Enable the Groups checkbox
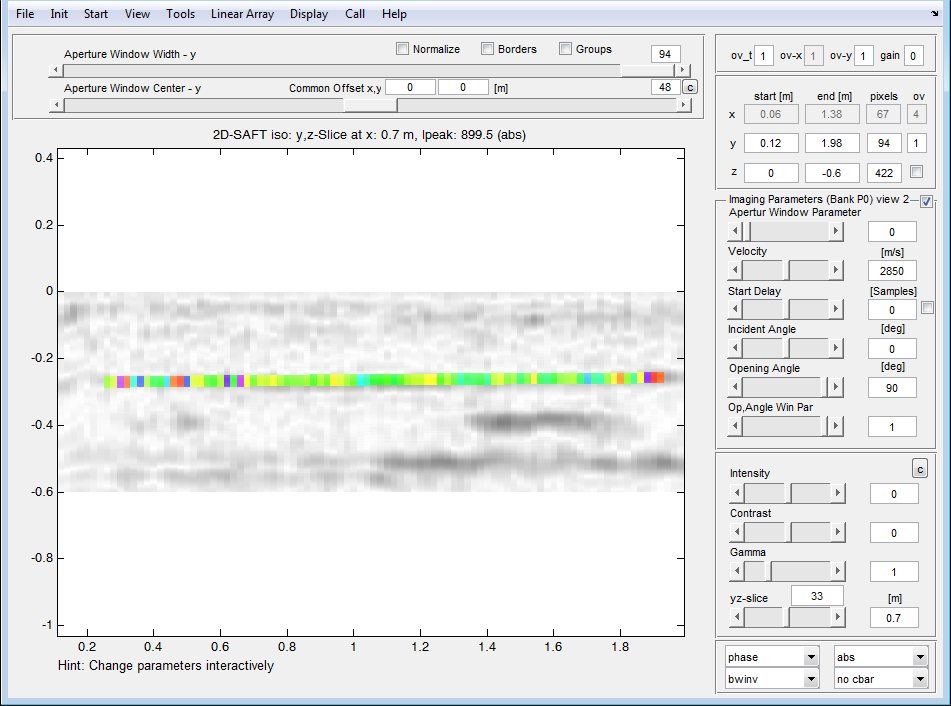The height and width of the screenshot is (706, 951). [x=565, y=49]
